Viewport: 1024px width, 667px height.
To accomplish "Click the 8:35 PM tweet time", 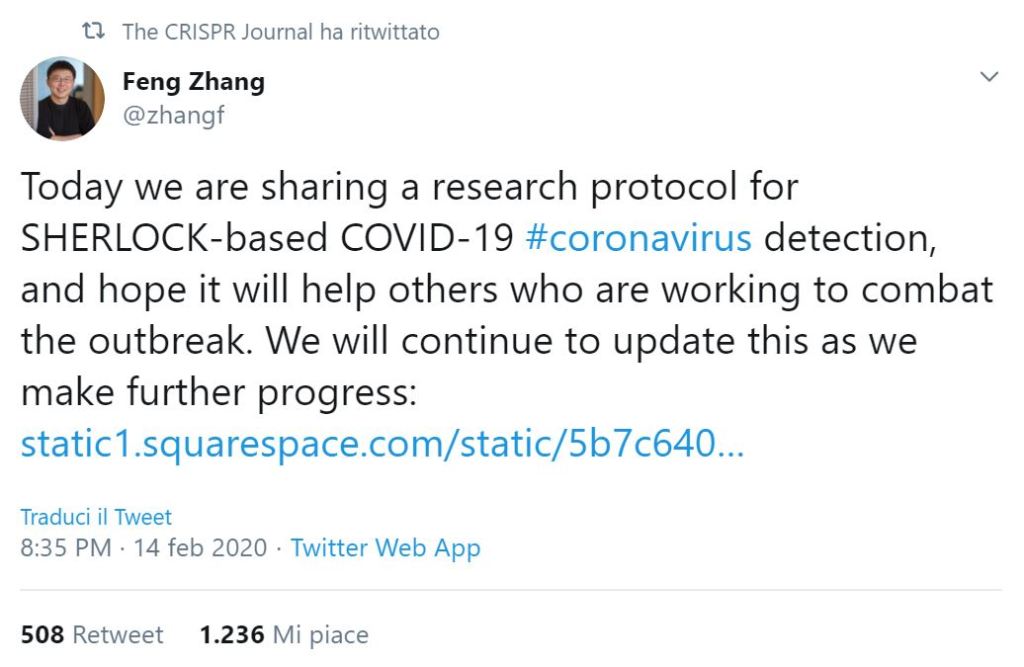I will (64, 548).
